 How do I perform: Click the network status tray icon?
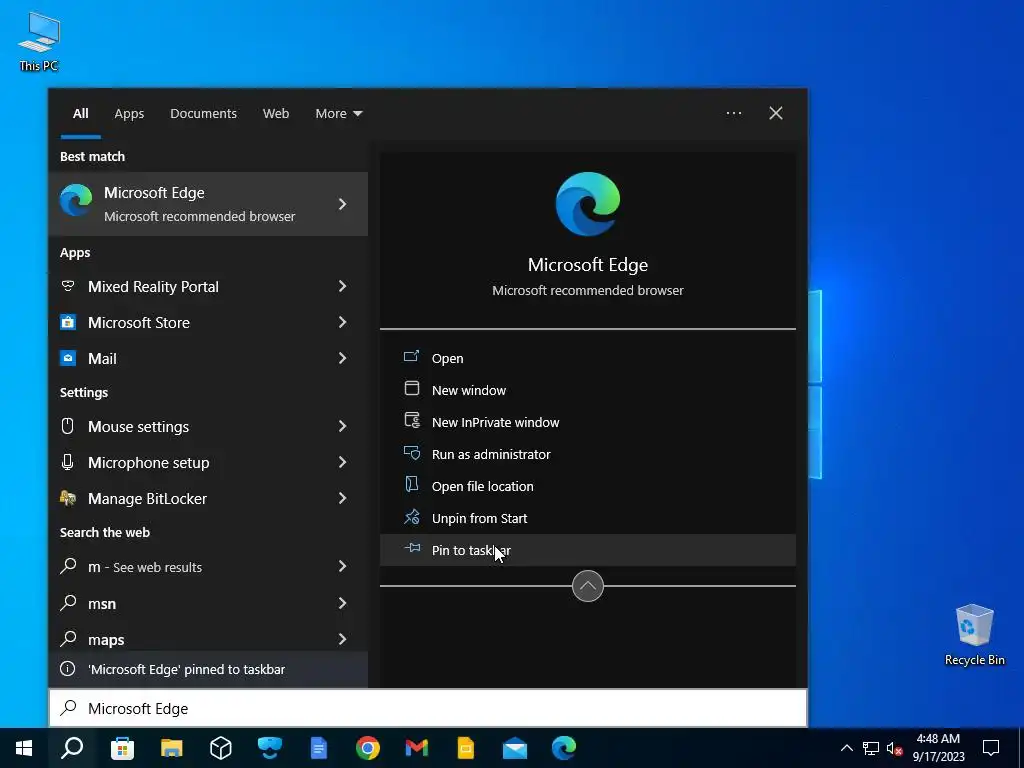point(871,748)
